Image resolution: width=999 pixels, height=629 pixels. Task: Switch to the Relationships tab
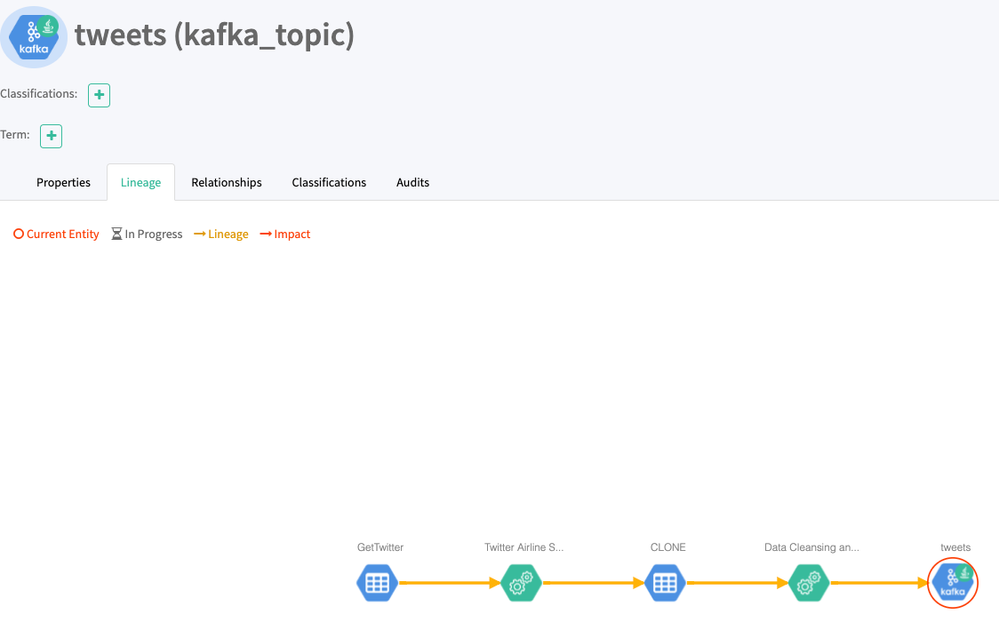(x=226, y=182)
